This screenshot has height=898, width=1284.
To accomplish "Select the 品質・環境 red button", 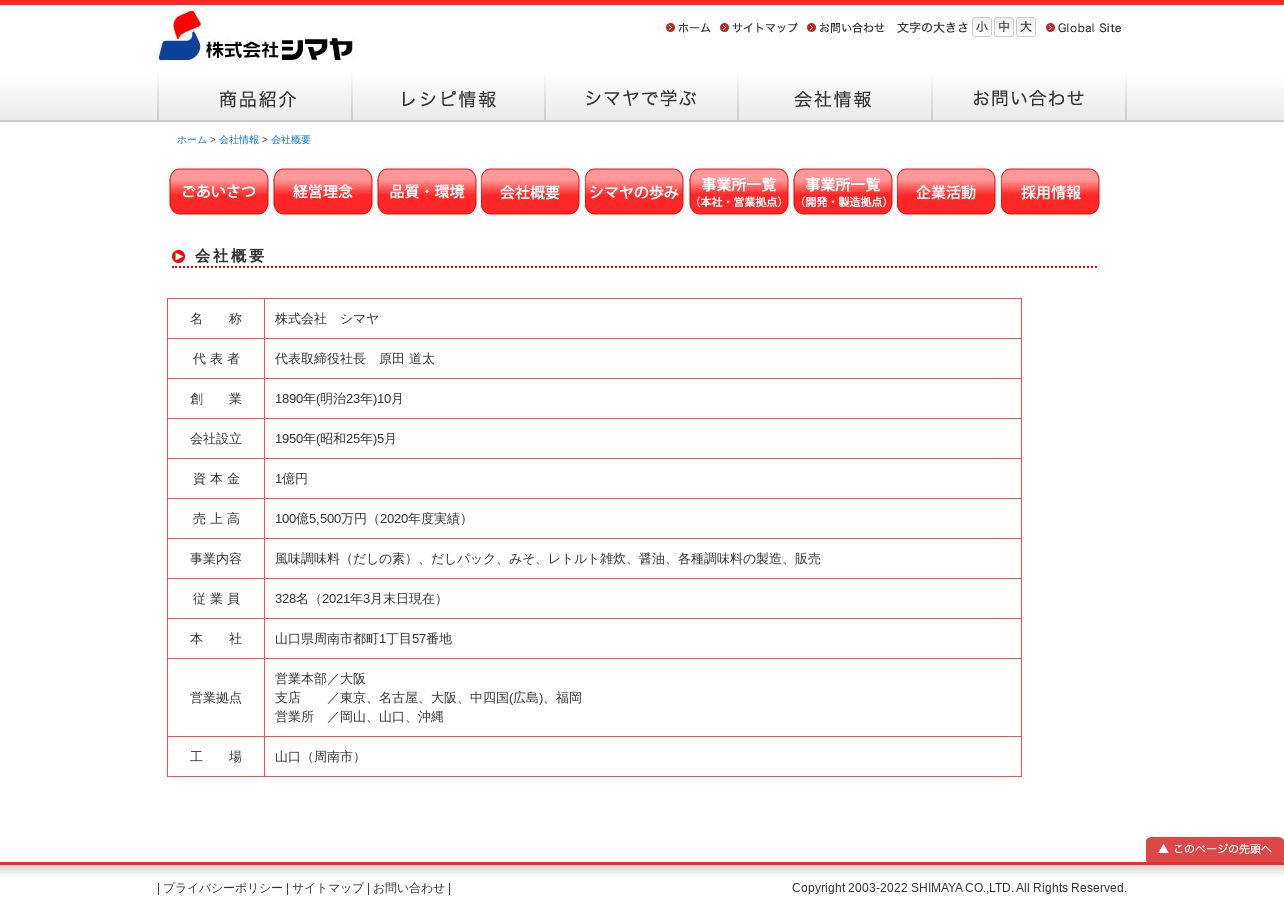I will 427,191.
